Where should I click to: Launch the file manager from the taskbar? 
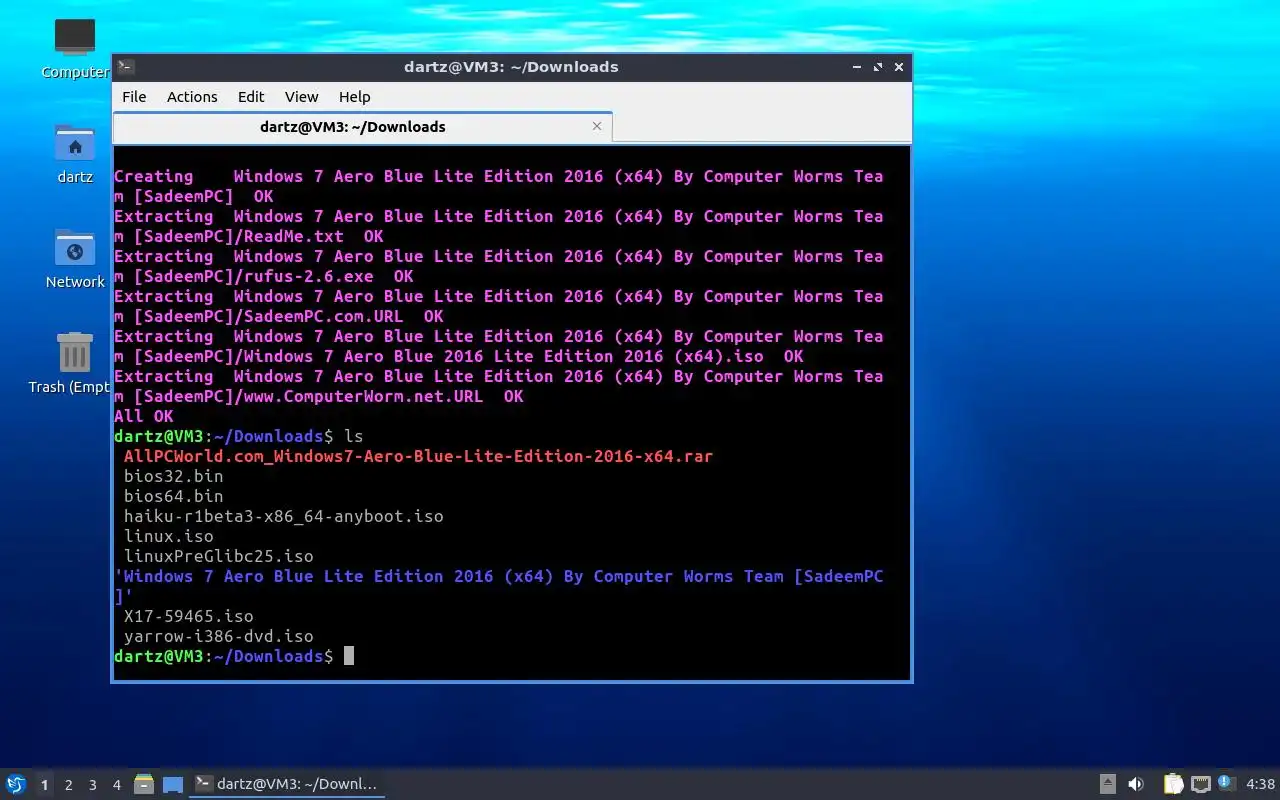coord(144,784)
